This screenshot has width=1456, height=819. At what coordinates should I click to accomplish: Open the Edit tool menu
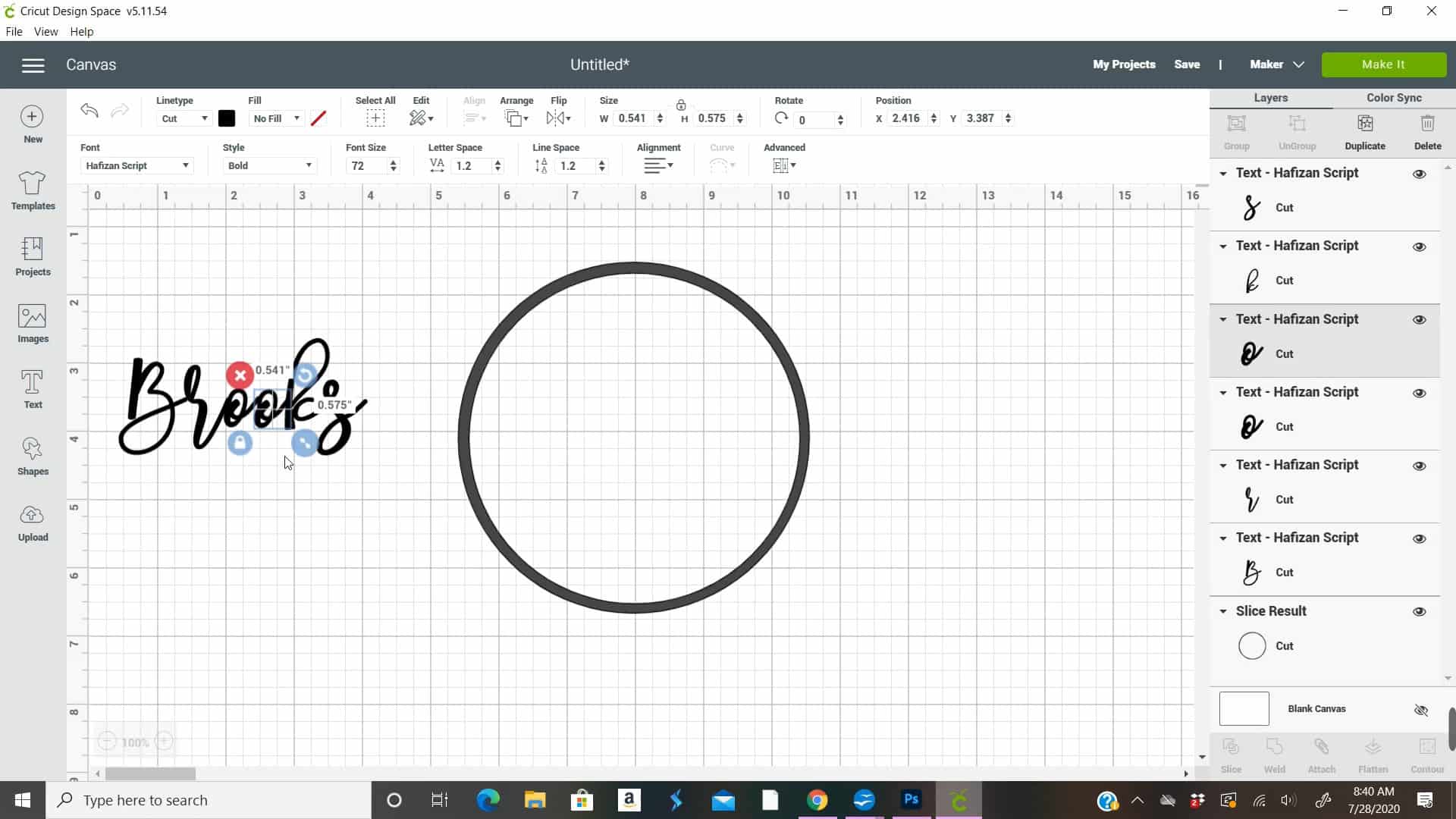coord(422,118)
